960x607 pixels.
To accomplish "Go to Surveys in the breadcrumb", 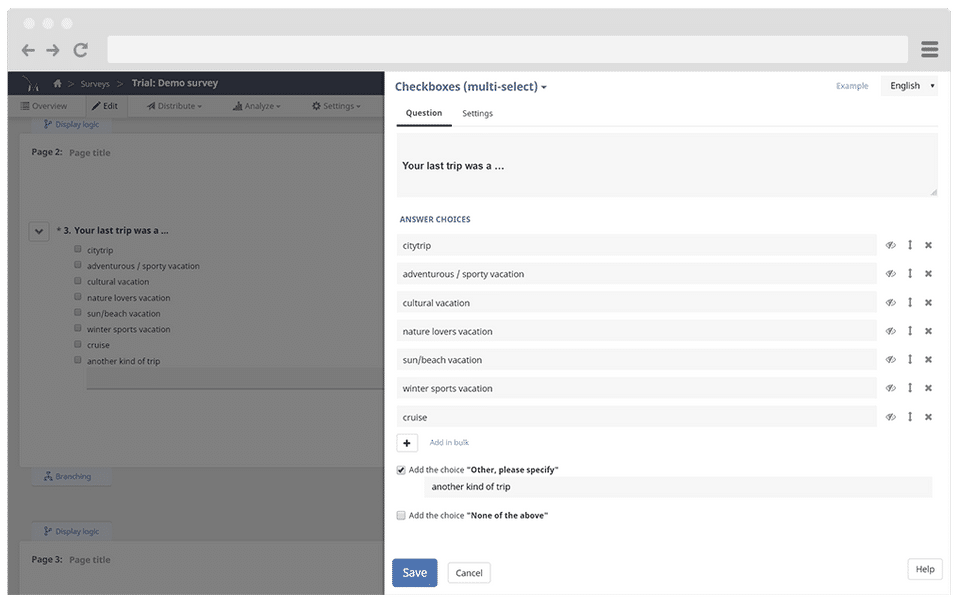I will (x=95, y=84).
